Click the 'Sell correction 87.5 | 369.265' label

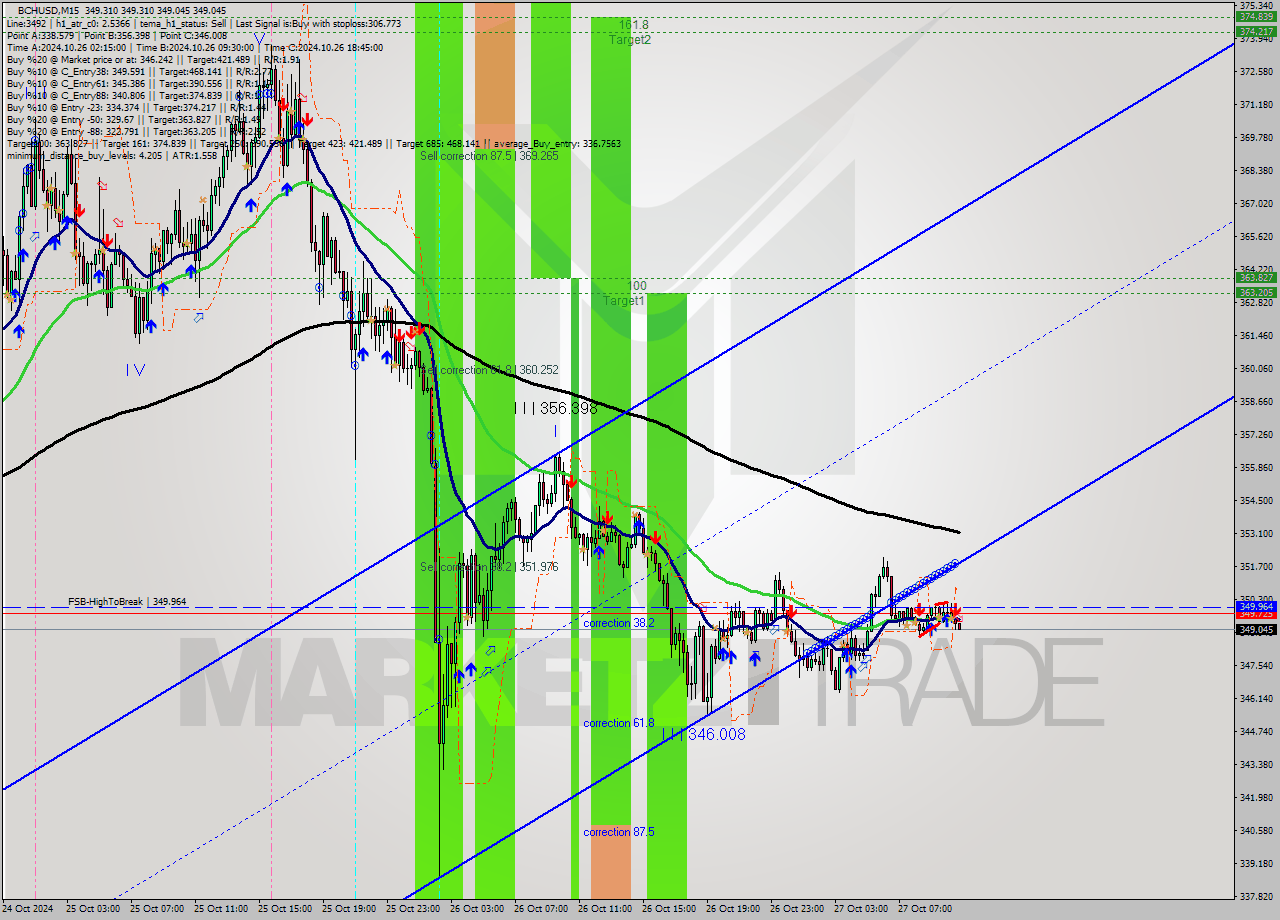click(x=489, y=156)
